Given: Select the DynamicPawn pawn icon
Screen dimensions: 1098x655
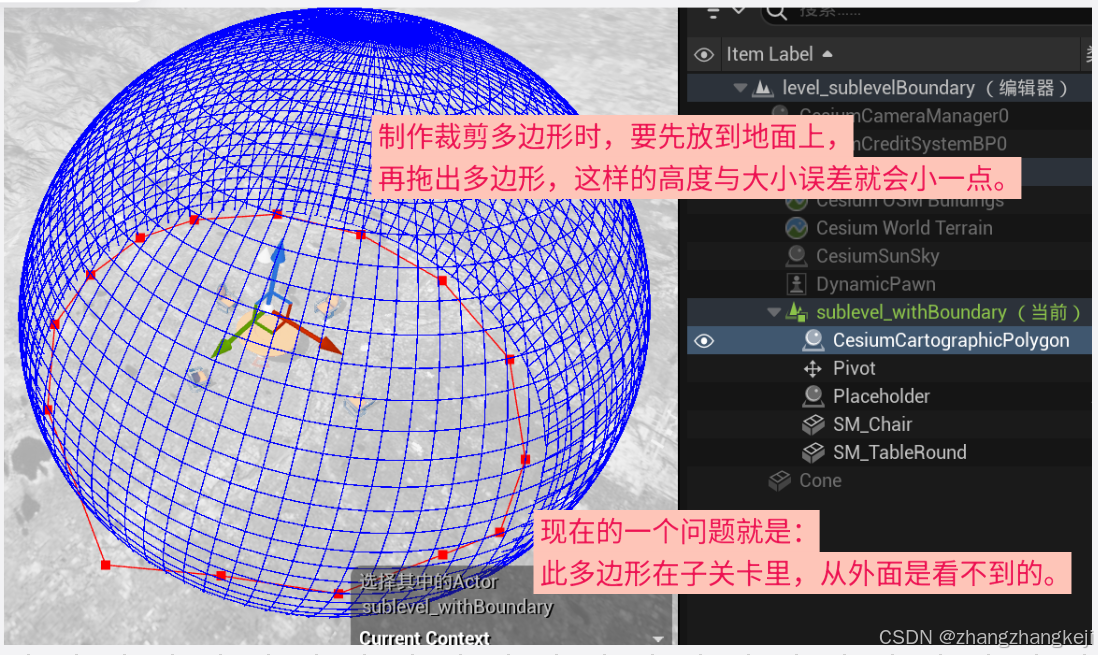Looking at the screenshot, I should point(796,283).
